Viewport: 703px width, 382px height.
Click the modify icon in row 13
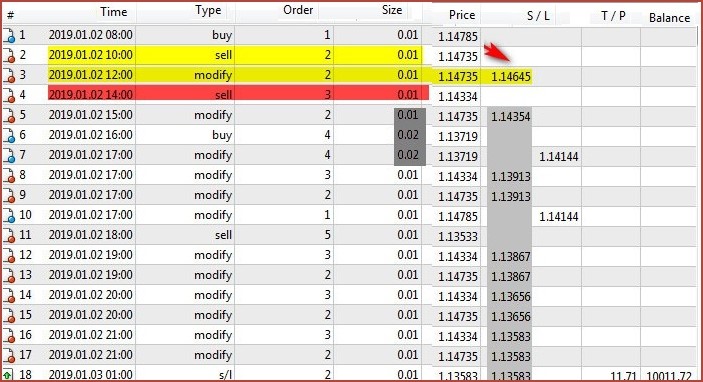(9, 275)
